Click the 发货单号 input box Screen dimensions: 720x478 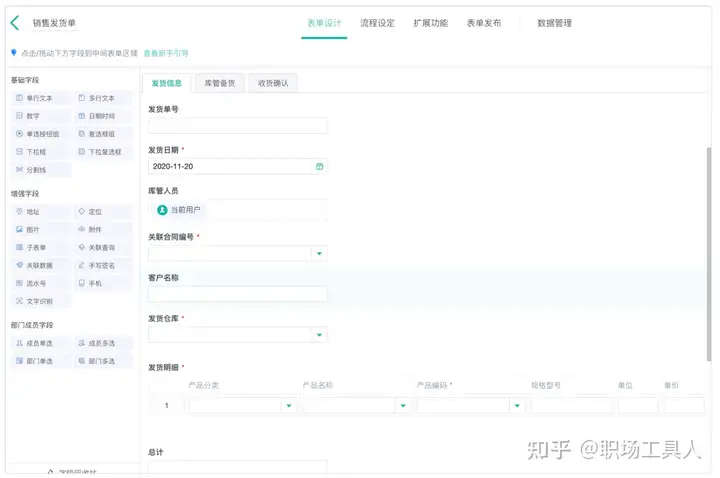pyautogui.click(x=237, y=125)
